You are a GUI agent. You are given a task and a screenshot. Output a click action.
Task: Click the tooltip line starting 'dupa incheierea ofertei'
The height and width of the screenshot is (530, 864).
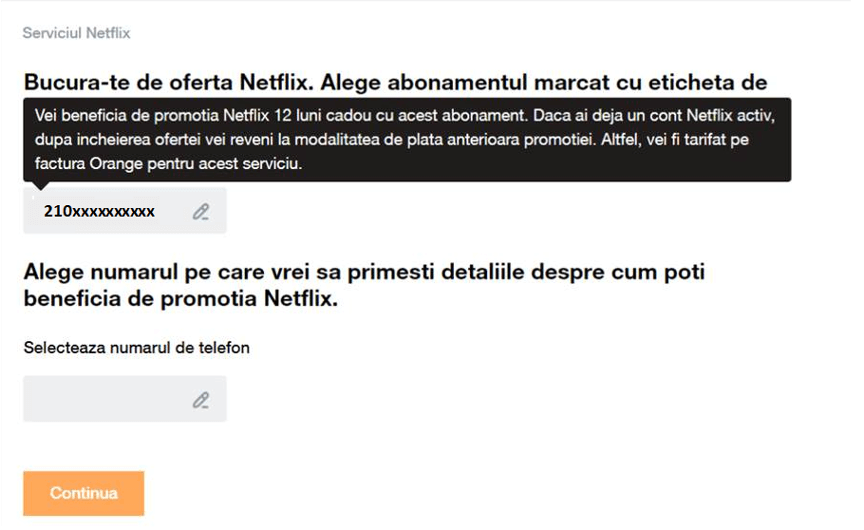[x=392, y=139]
